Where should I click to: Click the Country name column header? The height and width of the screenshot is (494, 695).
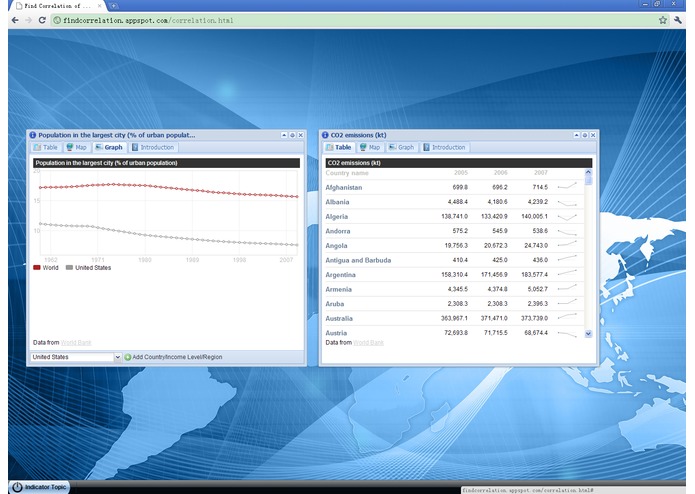click(x=347, y=173)
